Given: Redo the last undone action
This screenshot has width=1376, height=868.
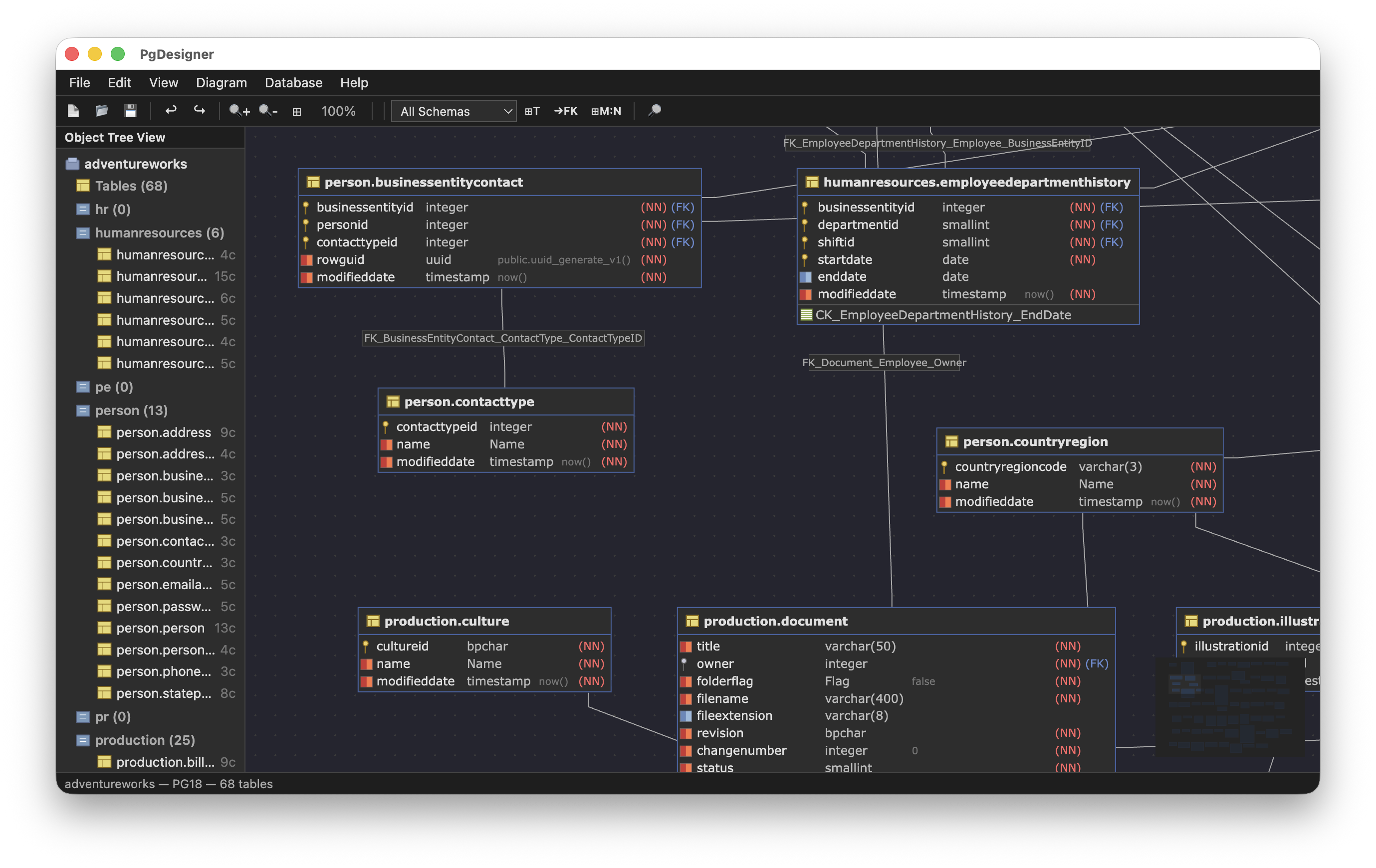Looking at the screenshot, I should [x=200, y=110].
